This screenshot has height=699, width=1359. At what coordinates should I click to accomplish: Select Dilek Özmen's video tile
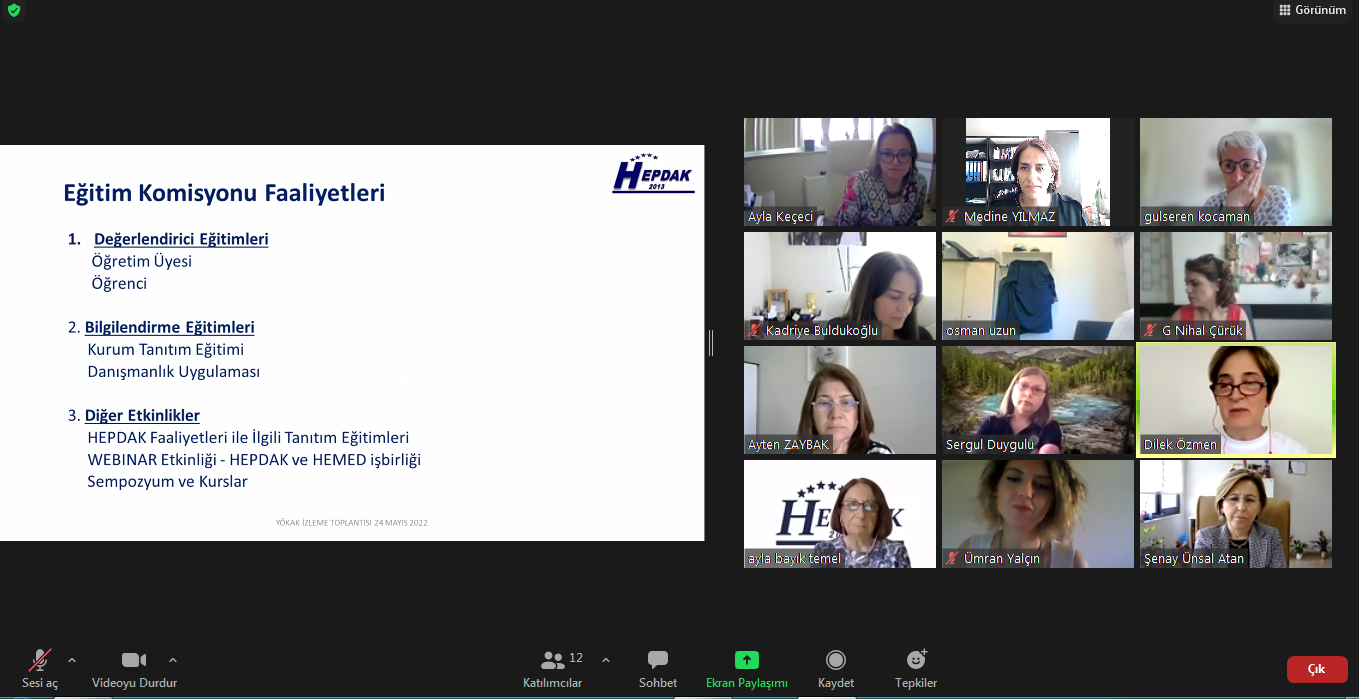pyautogui.click(x=1235, y=399)
